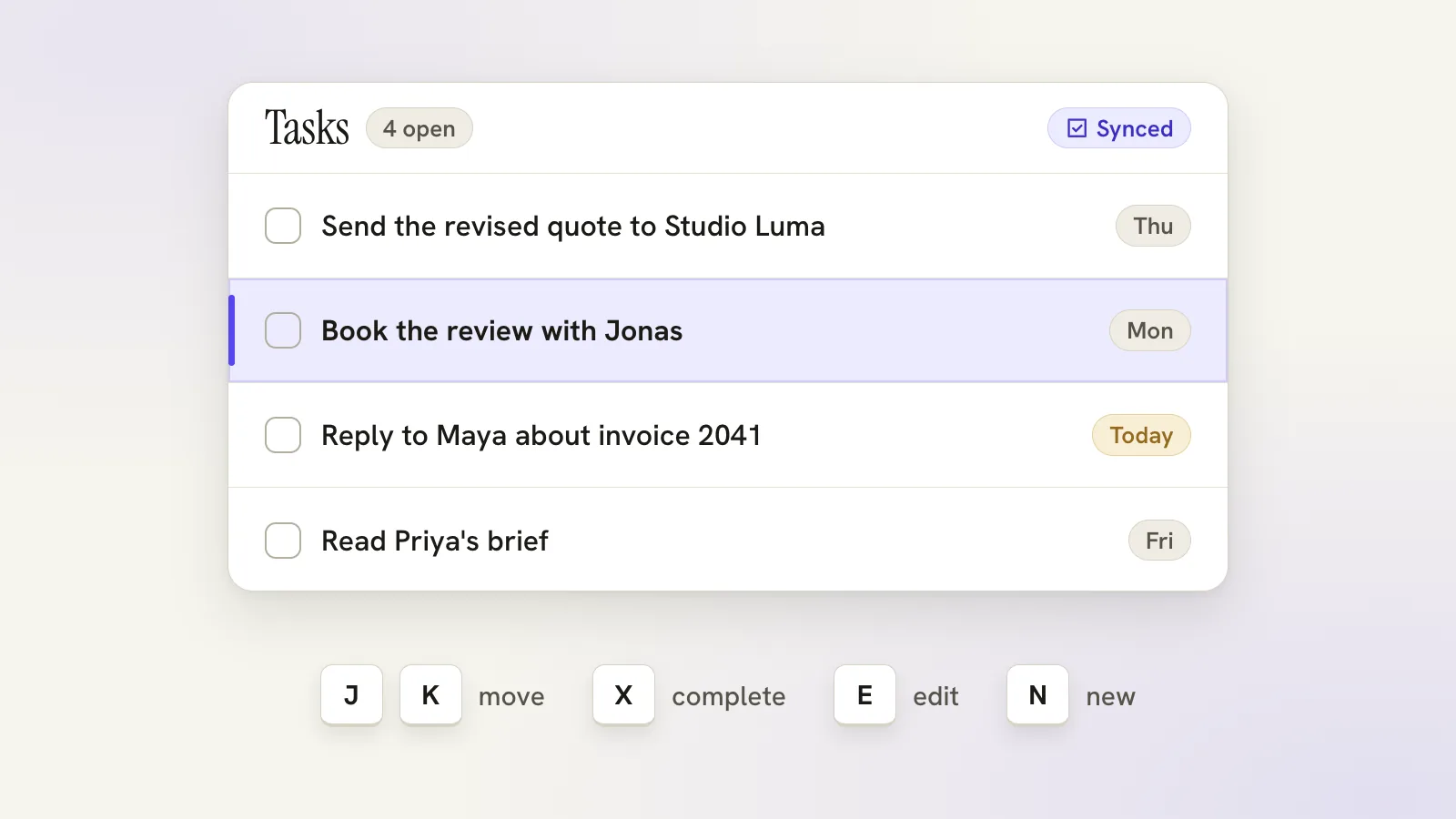Screen dimensions: 1456x819
Task: Click the 'new' shortcut label
Action: pos(1110,697)
